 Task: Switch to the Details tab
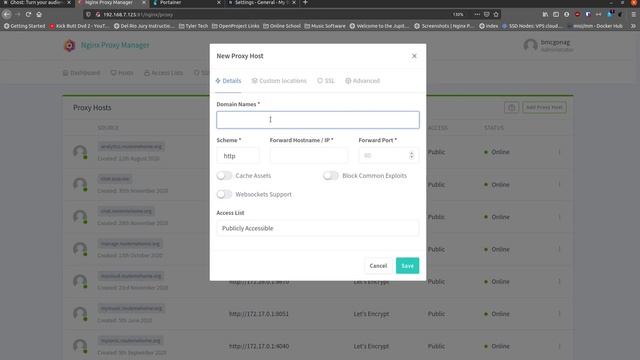click(x=228, y=81)
